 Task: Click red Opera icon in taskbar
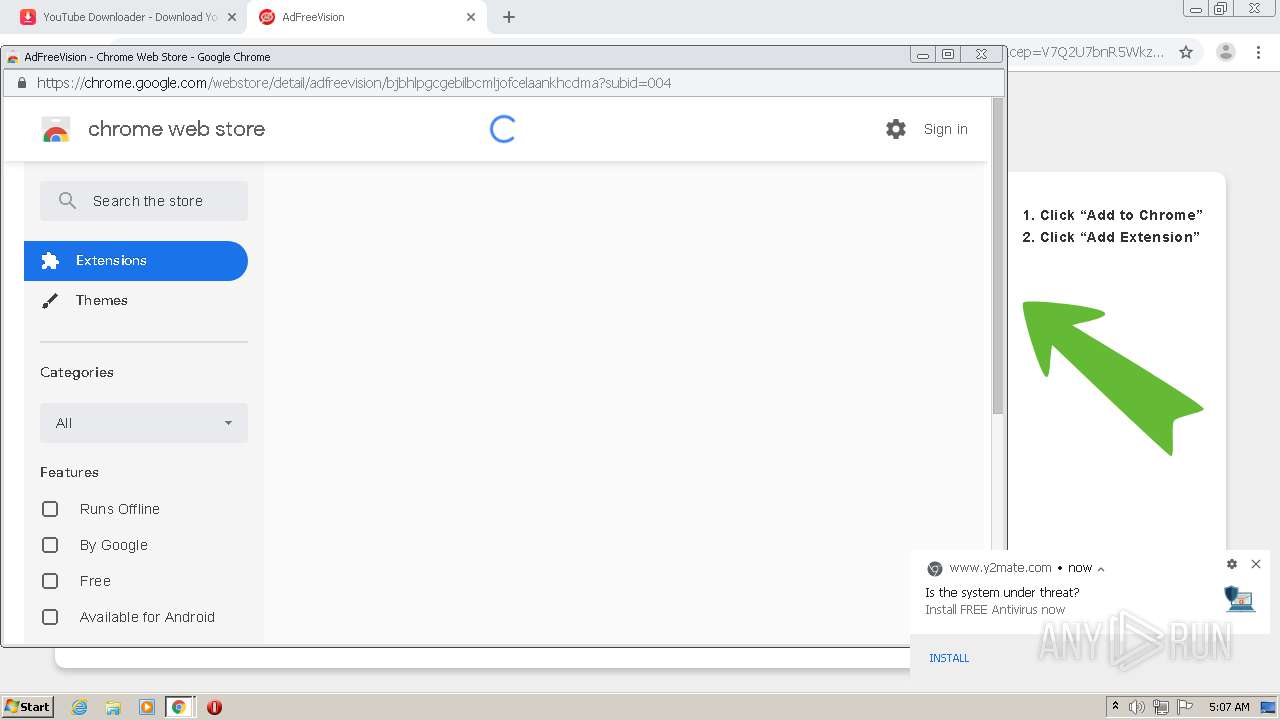(214, 707)
